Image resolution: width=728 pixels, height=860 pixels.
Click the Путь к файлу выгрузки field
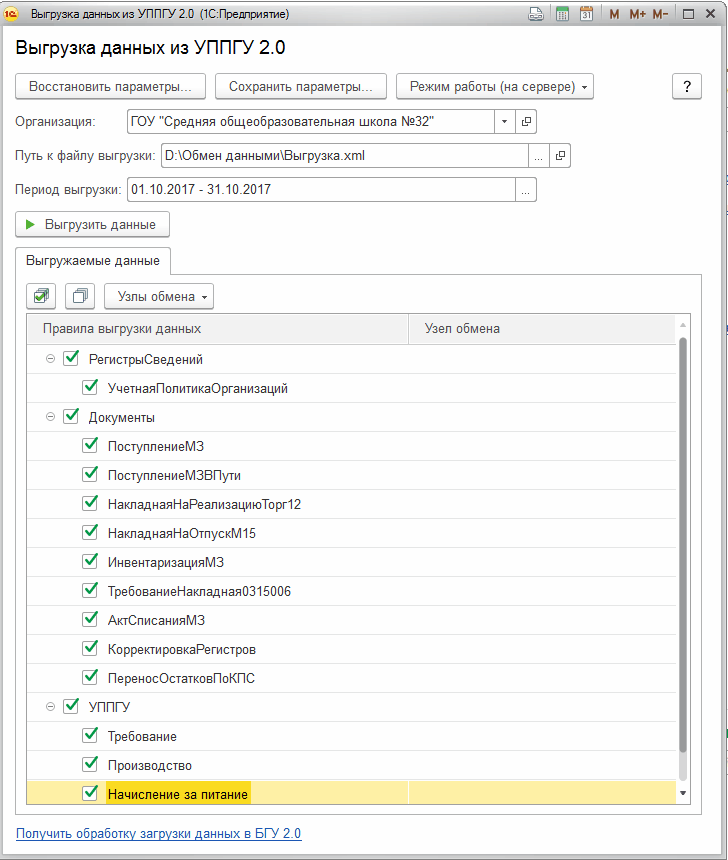345,156
